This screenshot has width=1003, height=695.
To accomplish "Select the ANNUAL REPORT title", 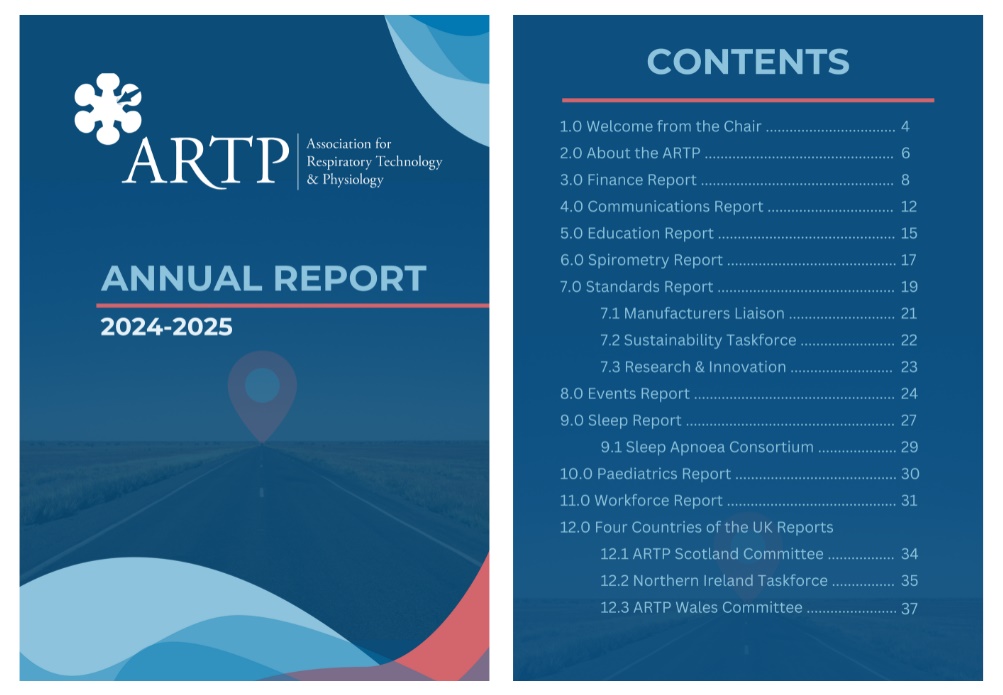I will 263,278.
